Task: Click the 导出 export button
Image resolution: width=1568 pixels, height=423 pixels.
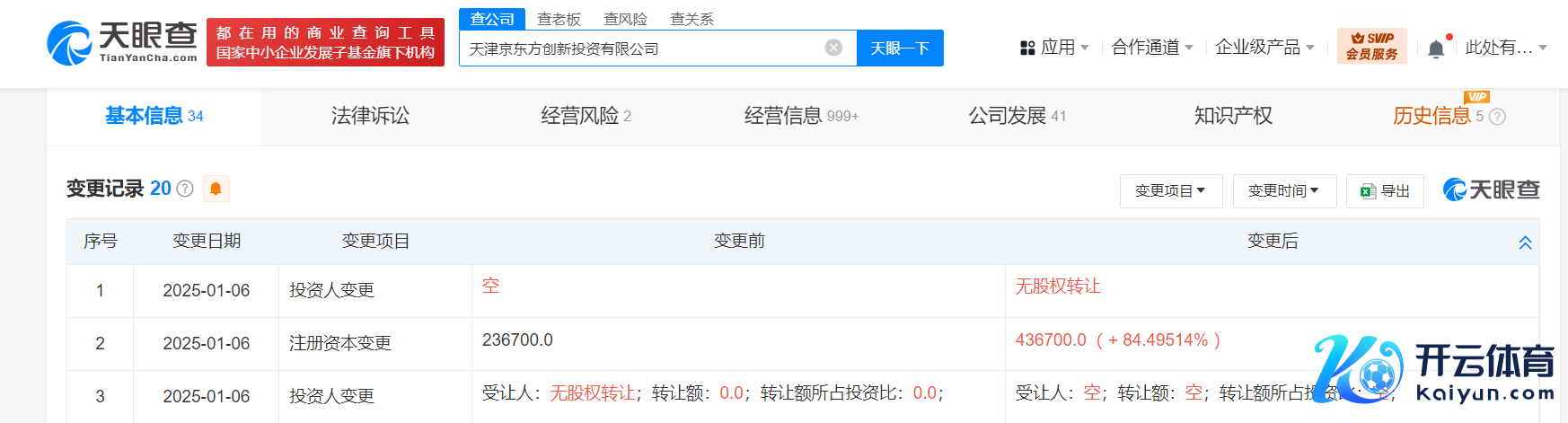Action: [x=1385, y=191]
